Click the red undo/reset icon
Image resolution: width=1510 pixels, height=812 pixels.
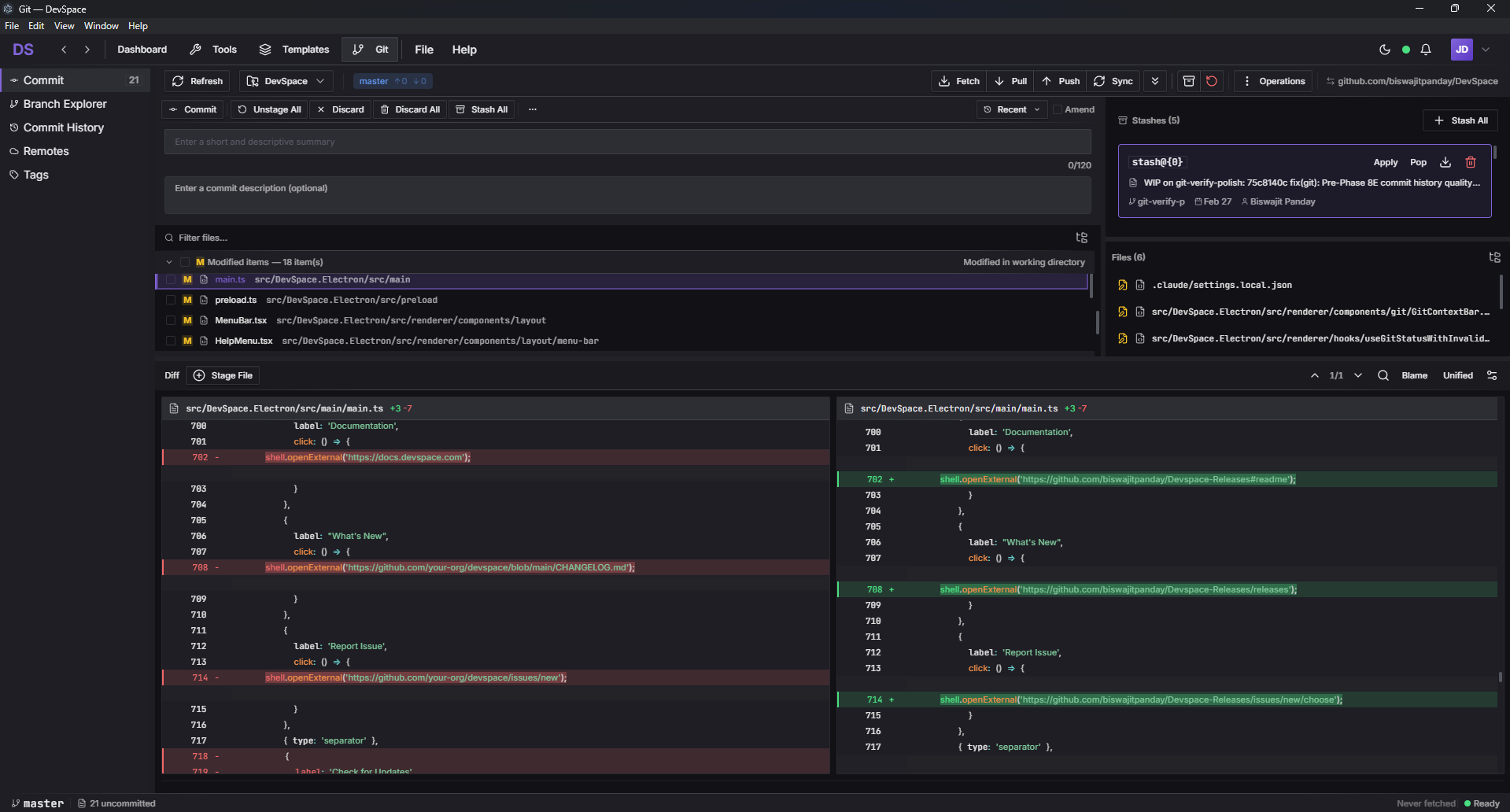click(1212, 81)
